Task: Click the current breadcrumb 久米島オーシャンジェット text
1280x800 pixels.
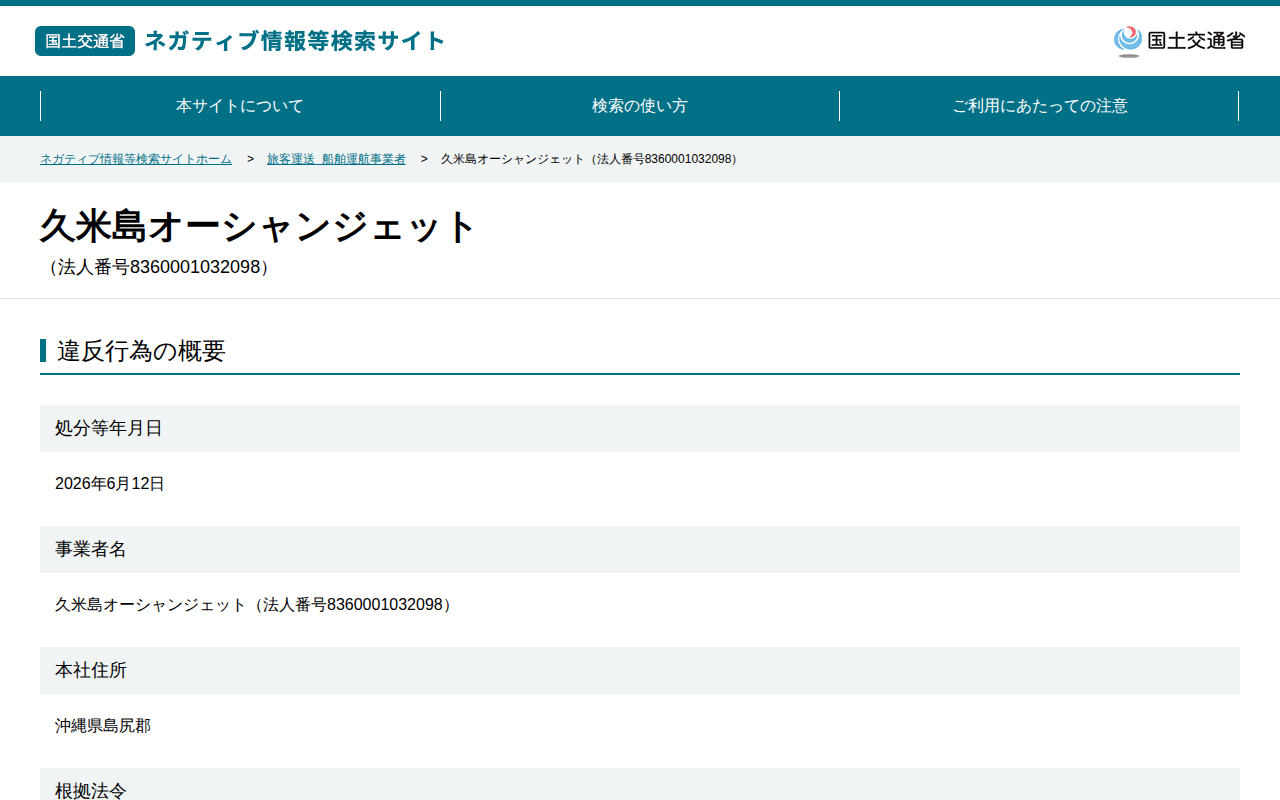Action: pyautogui.click(x=589, y=159)
